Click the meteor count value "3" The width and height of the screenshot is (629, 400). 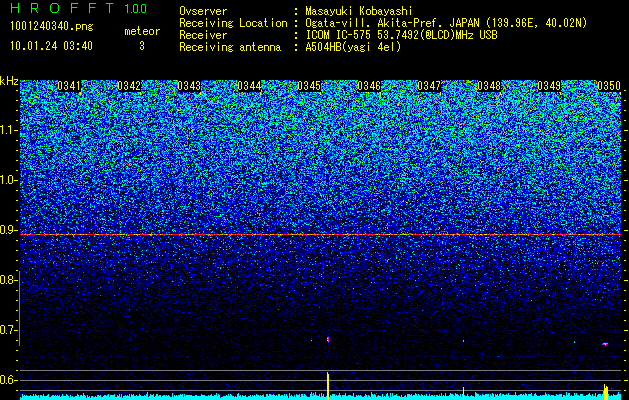(x=142, y=46)
